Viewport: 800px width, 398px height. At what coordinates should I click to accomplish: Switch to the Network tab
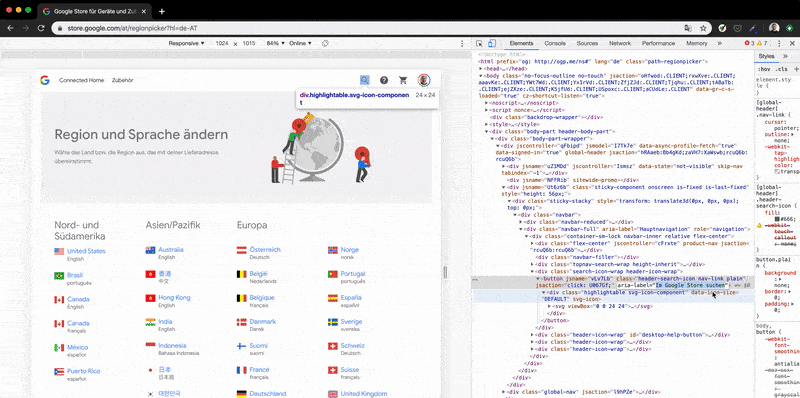point(620,44)
